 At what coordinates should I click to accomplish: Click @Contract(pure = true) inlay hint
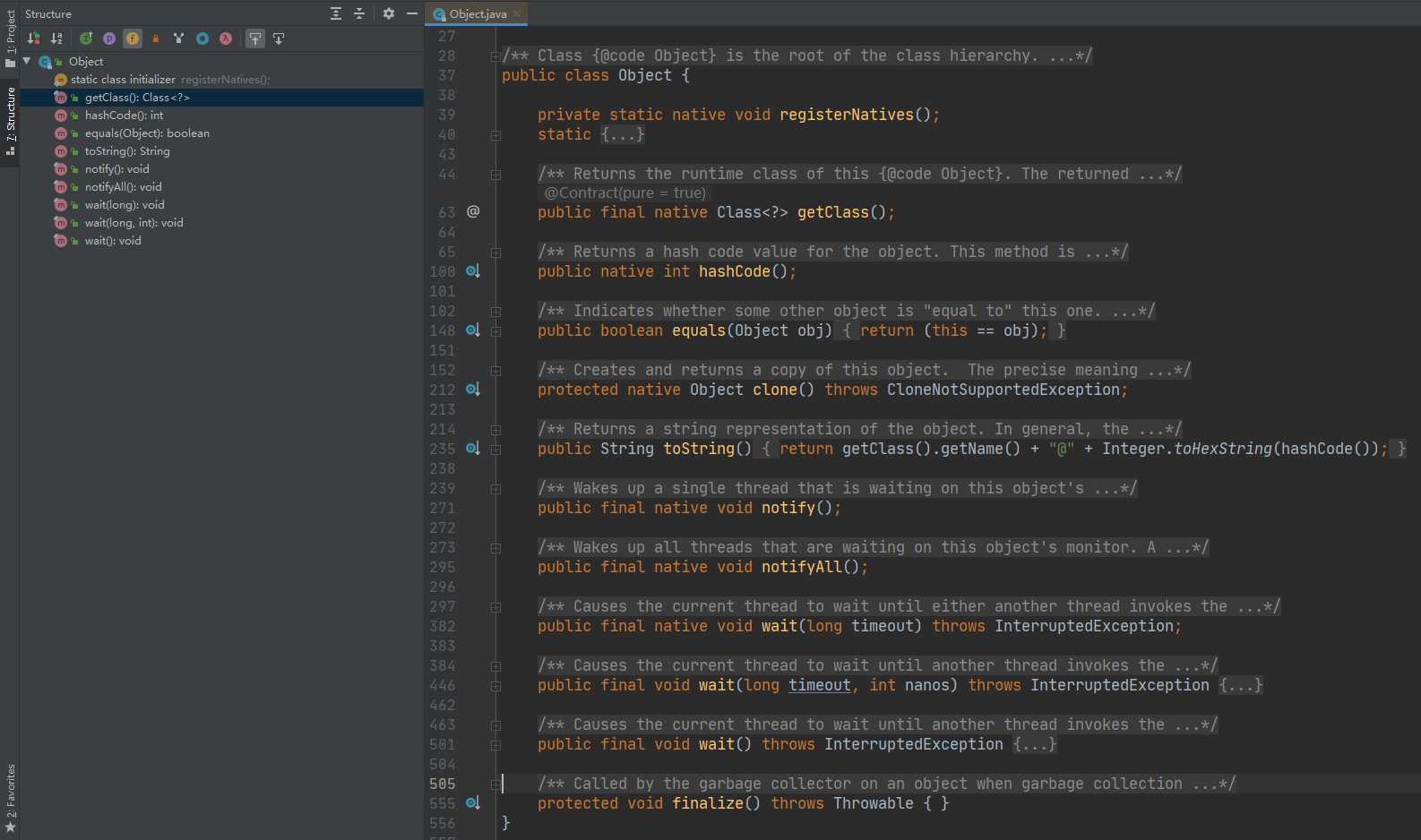tap(625, 193)
